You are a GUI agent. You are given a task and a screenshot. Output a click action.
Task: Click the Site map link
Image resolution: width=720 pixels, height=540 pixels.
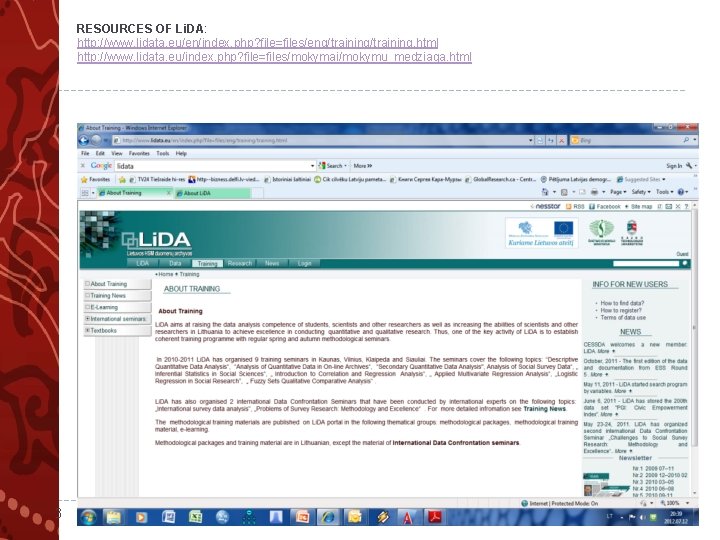641,207
